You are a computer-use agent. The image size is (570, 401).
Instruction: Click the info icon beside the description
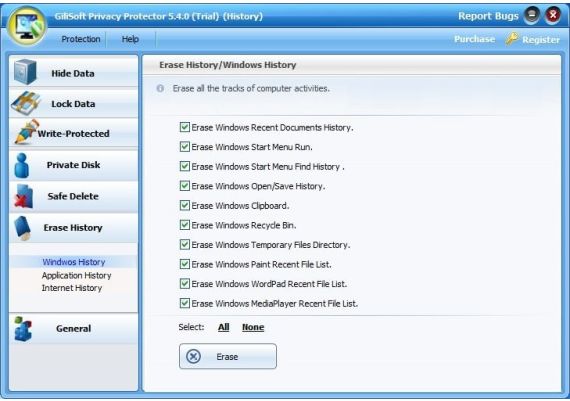[160, 88]
